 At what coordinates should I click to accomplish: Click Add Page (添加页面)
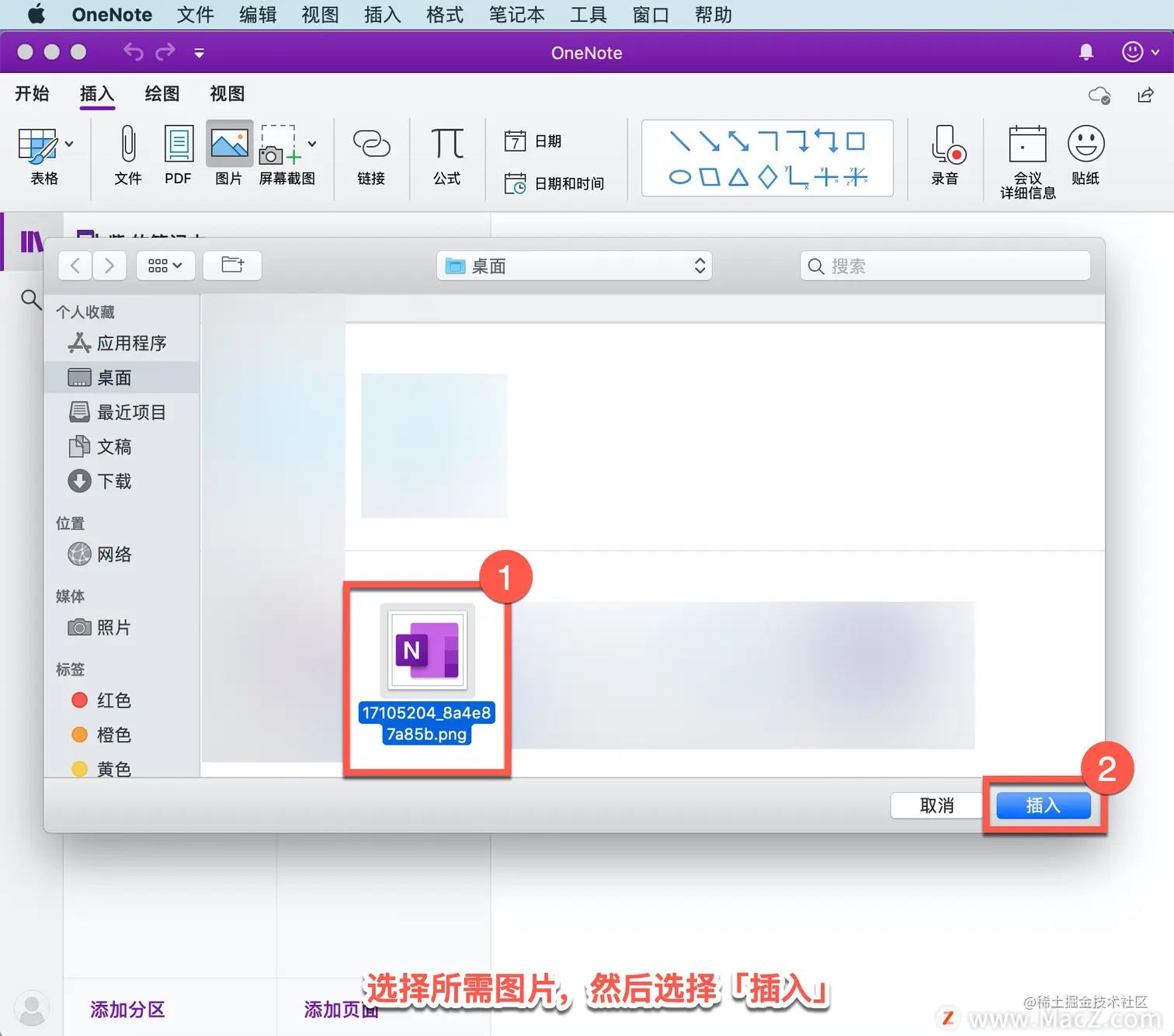(x=342, y=1010)
